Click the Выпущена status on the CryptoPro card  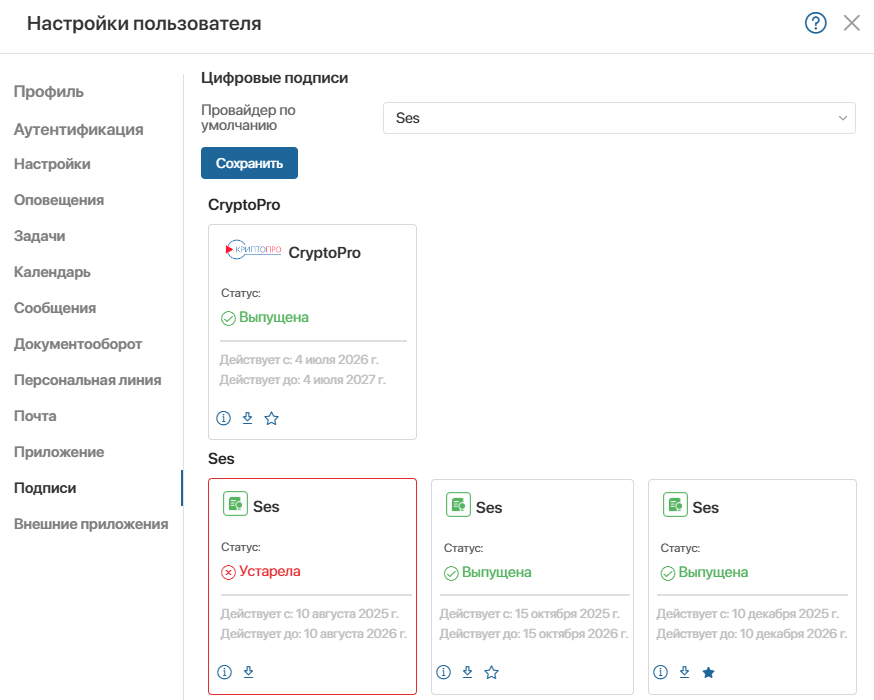pos(274,317)
